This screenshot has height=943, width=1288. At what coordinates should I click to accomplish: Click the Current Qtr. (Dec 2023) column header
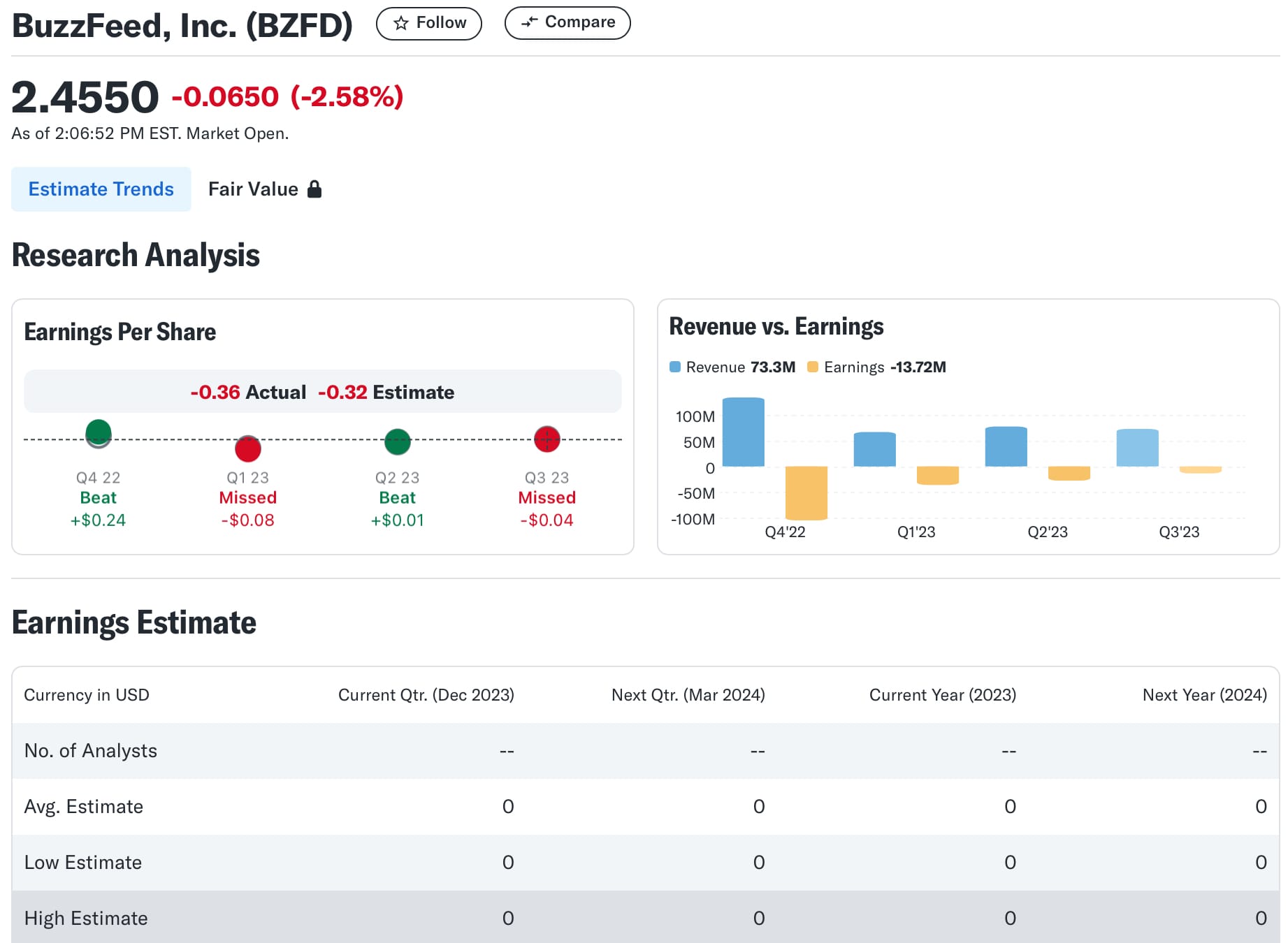click(x=426, y=695)
